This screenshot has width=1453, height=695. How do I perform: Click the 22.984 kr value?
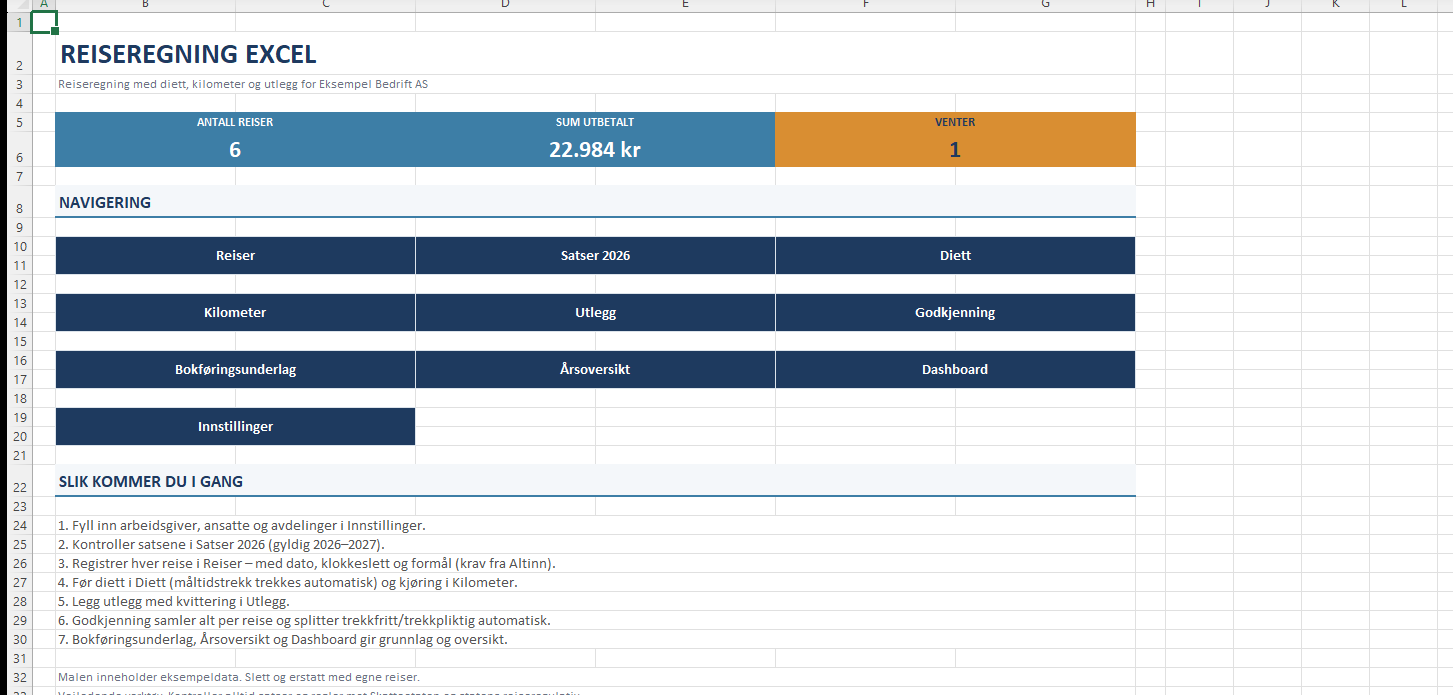(595, 150)
